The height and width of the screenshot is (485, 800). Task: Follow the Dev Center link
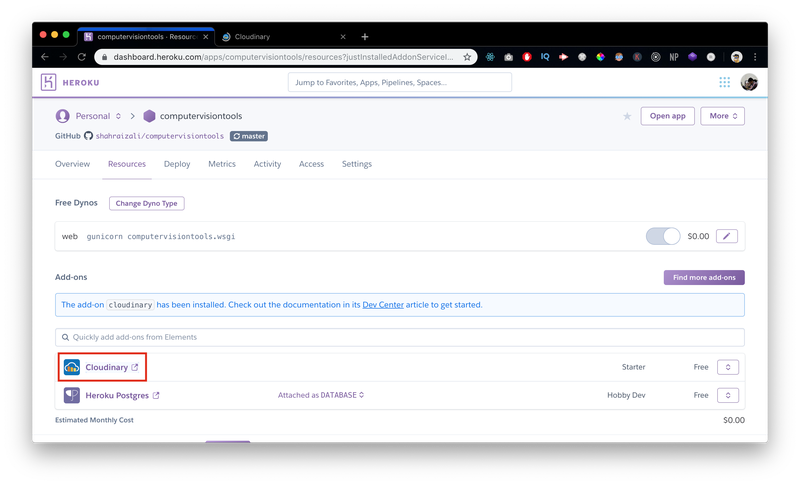[383, 305]
